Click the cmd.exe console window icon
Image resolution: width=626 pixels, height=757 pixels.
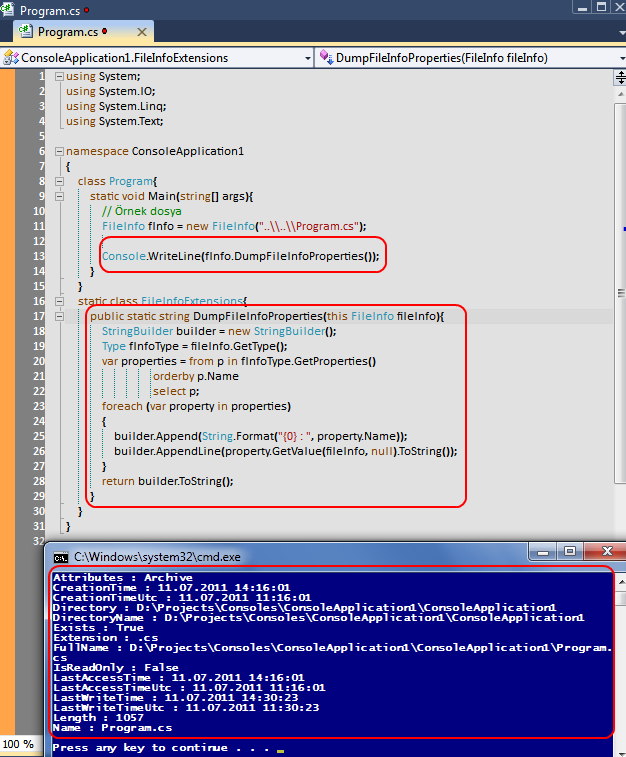point(61,556)
